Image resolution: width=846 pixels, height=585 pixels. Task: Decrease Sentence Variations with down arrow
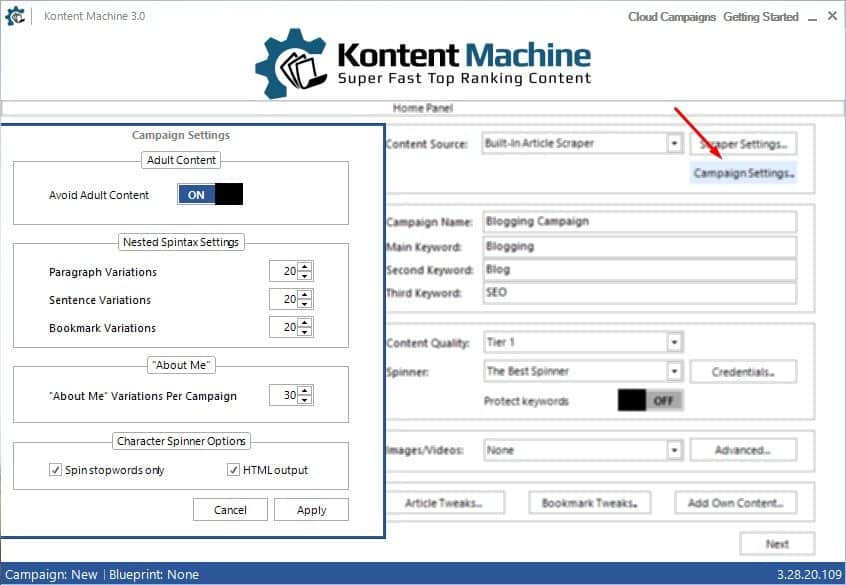click(x=305, y=304)
